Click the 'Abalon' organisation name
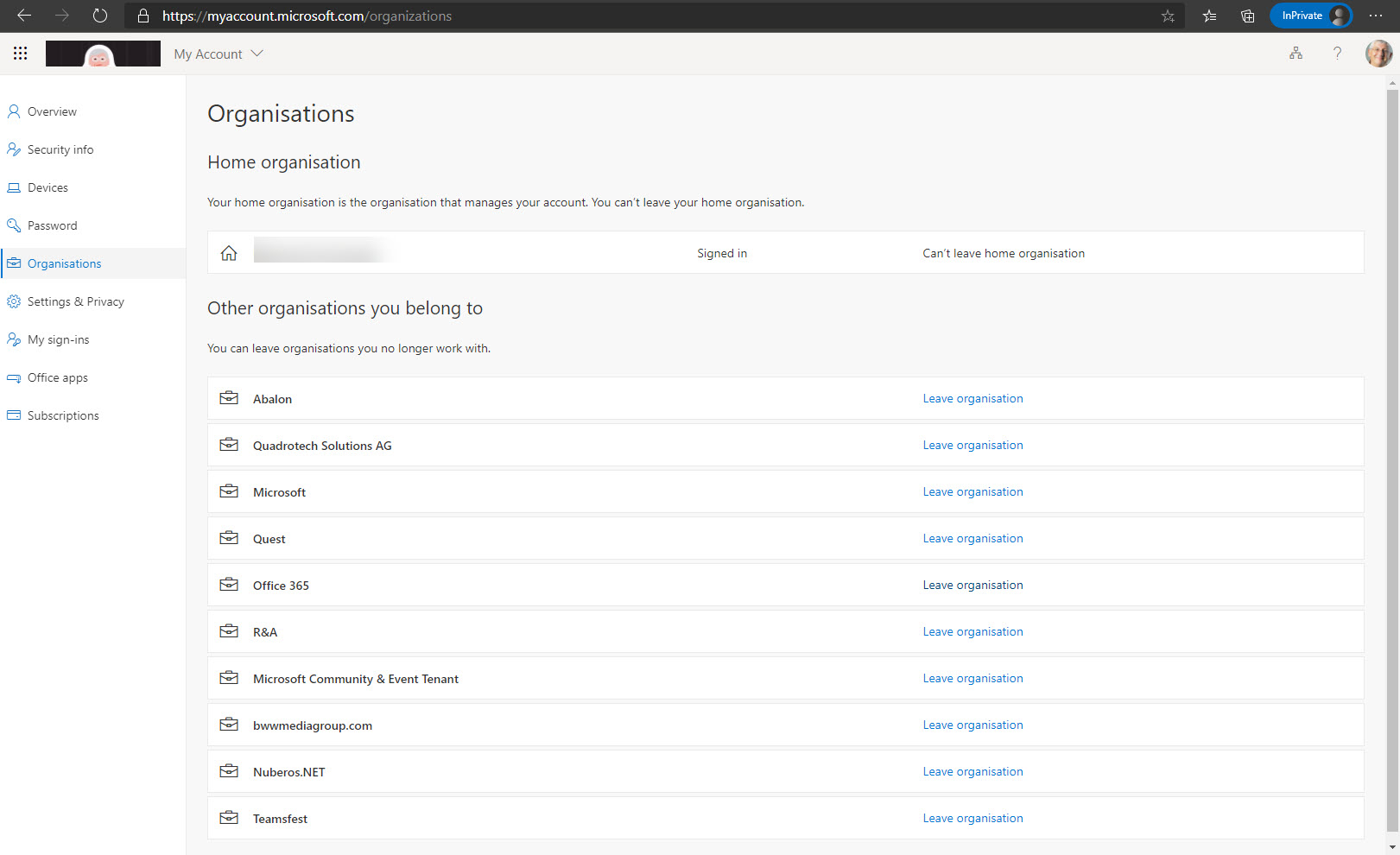Screen dimensions: 1400x855 click(272, 399)
